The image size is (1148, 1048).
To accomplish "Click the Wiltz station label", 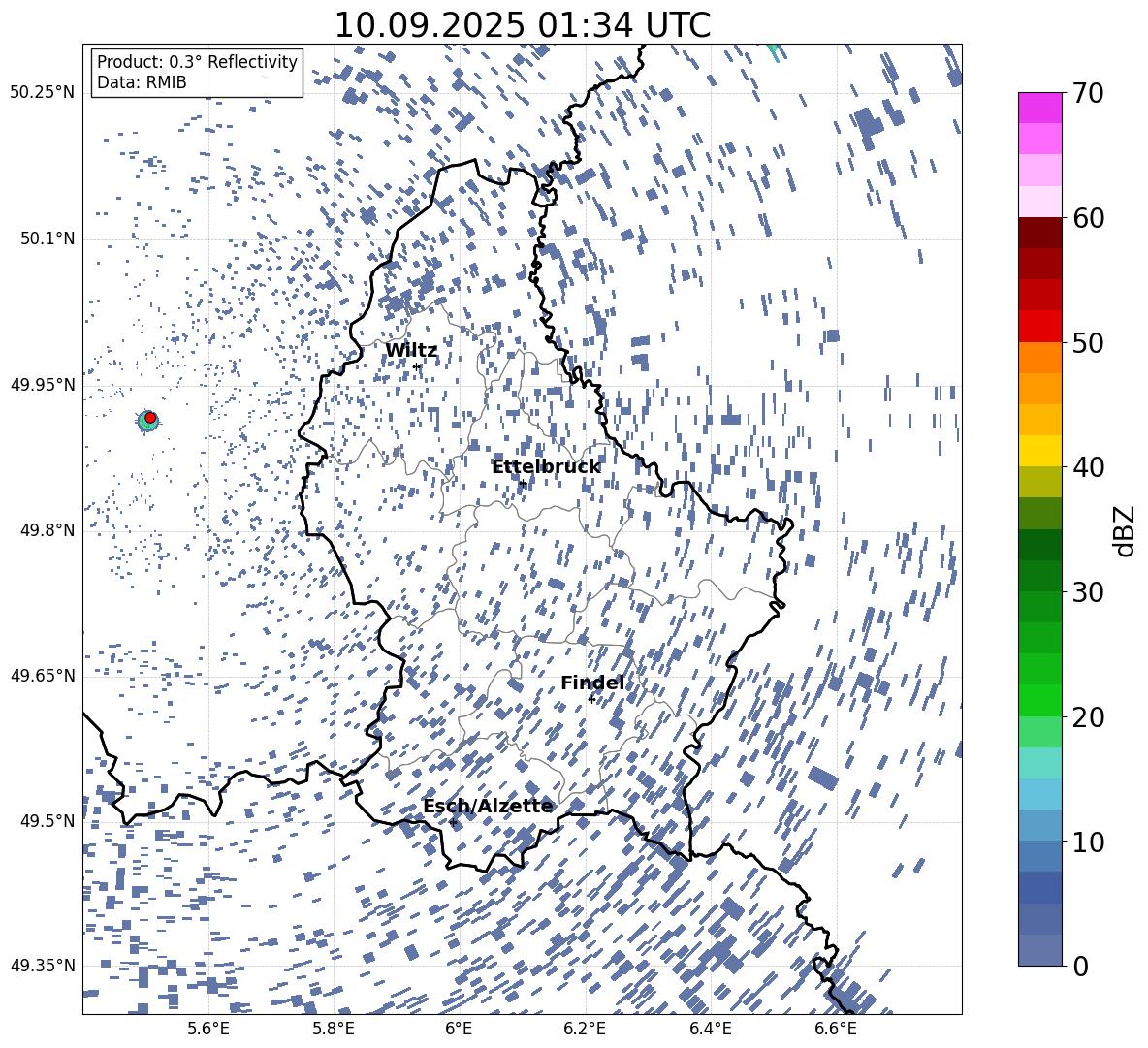I will [x=411, y=351].
